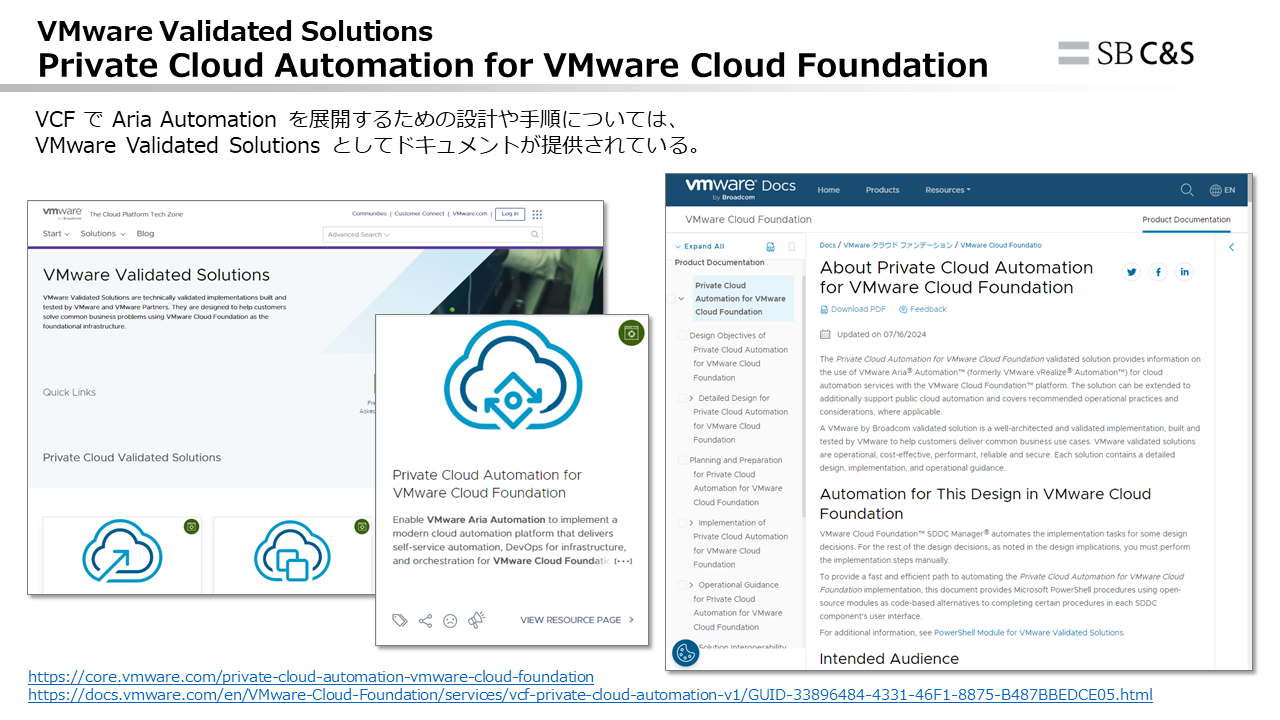Click the search magnifier in VMware Docs header
The width and height of the screenshot is (1280, 720).
coord(1187,190)
